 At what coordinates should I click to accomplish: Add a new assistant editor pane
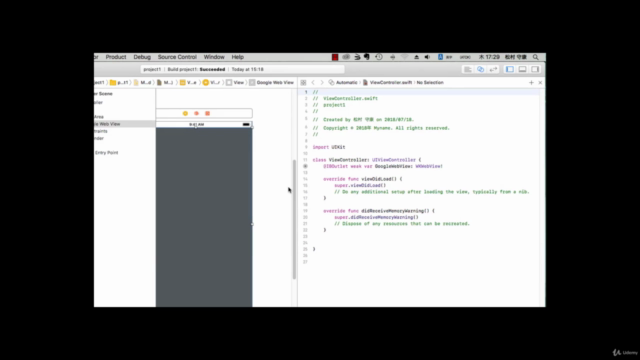pos(531,82)
